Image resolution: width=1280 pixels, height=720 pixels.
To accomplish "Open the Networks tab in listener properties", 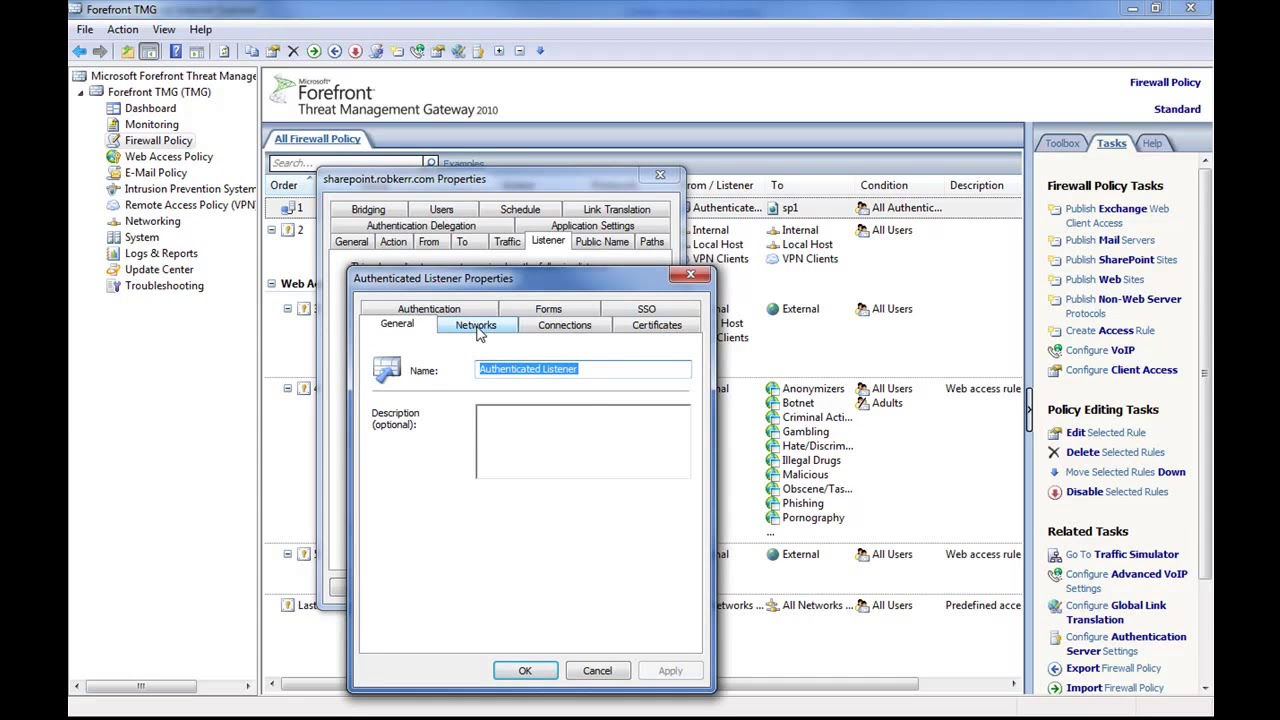I will click(x=476, y=325).
